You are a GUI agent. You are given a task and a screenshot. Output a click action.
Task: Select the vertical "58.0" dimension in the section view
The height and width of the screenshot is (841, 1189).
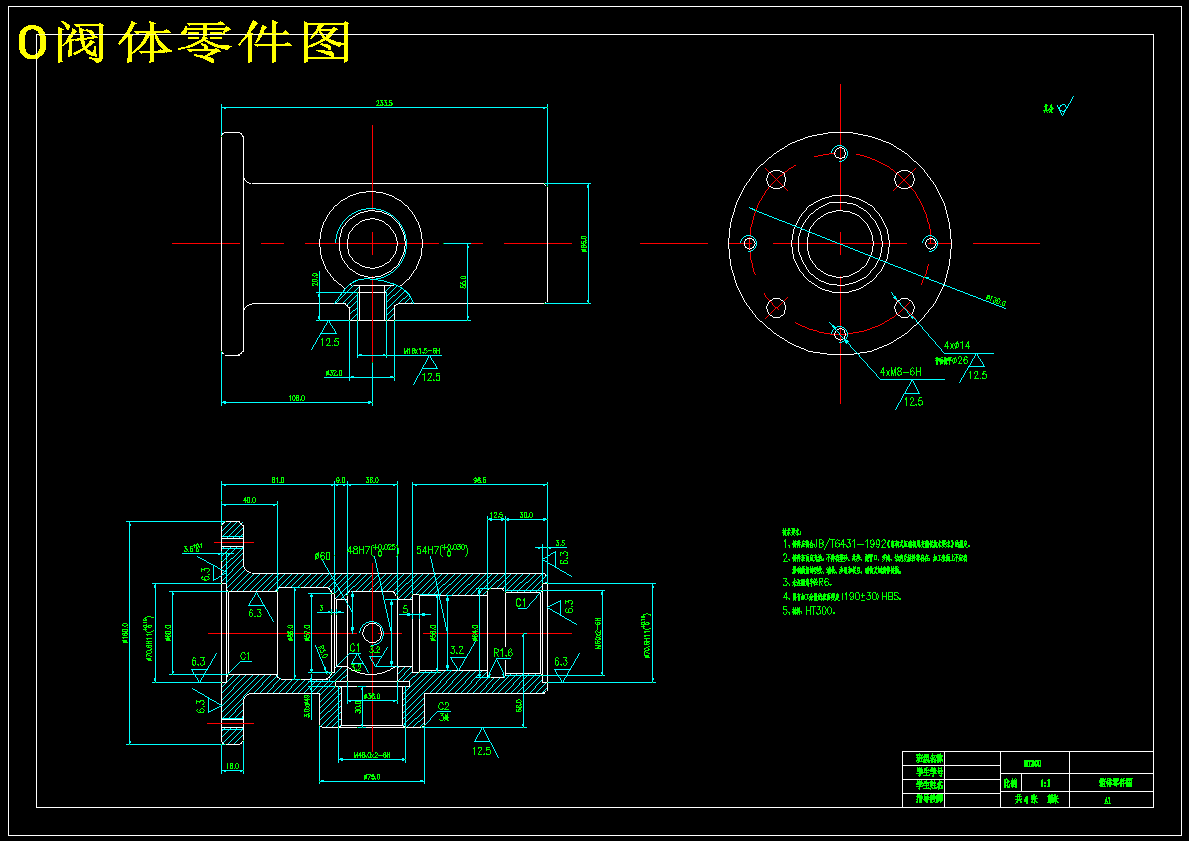[519, 705]
